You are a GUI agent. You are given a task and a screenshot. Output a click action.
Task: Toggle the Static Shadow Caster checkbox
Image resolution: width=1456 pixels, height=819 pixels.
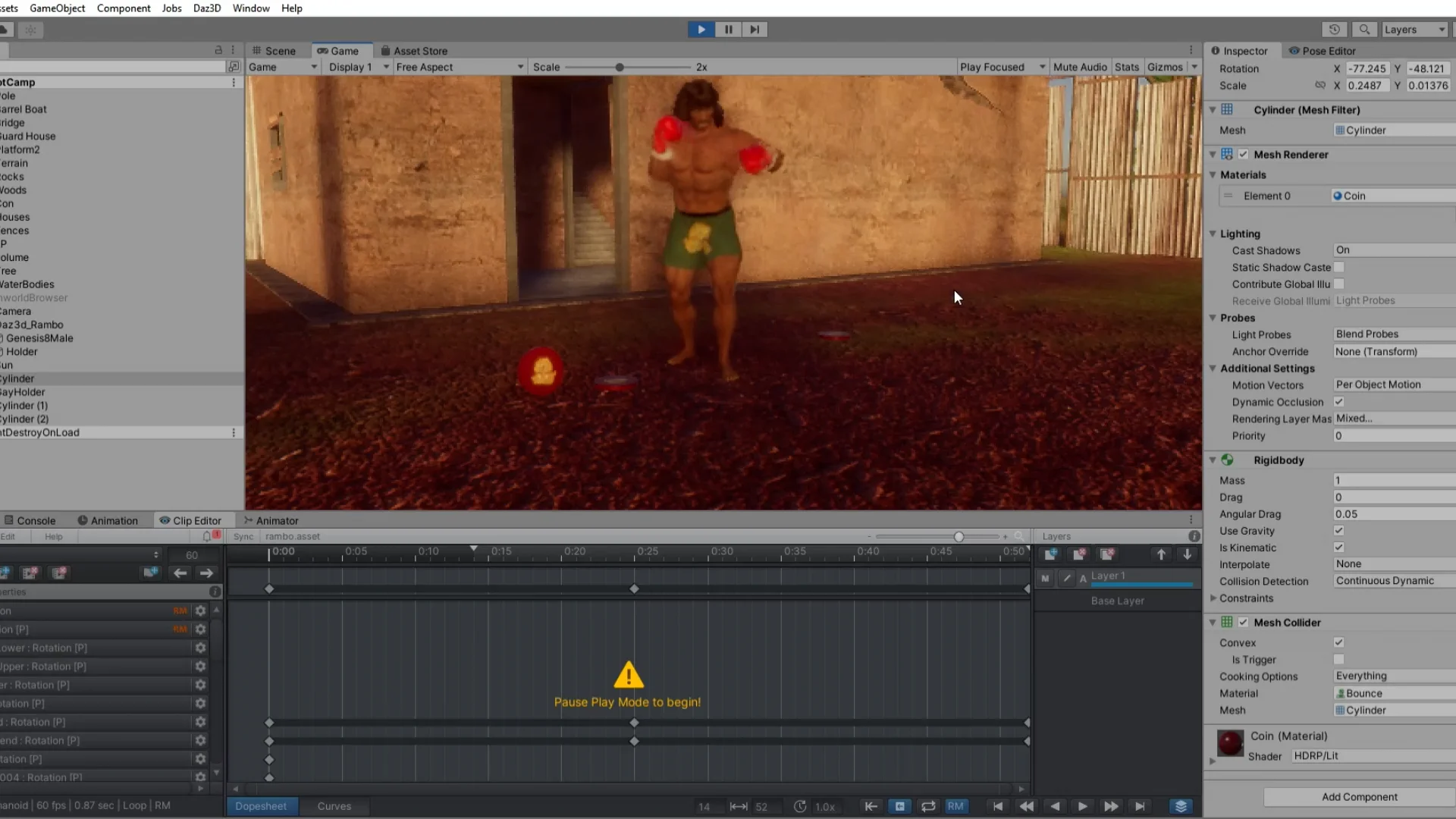point(1339,267)
